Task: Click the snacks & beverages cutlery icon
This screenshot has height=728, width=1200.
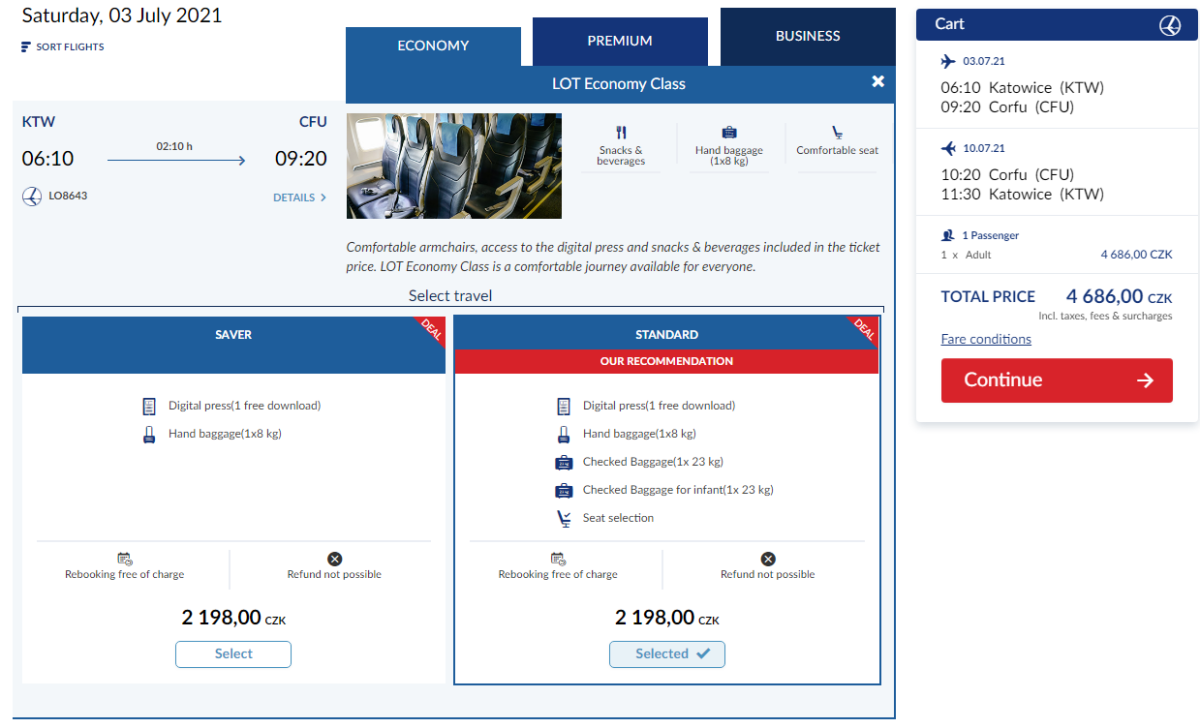Action: 621,132
